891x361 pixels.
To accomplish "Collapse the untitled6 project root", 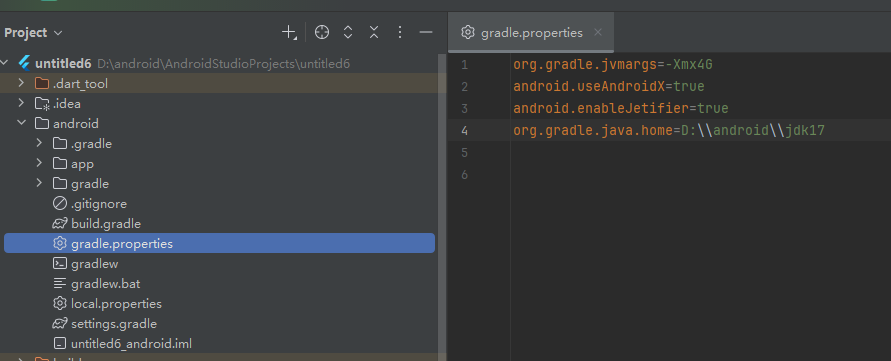I will tap(5, 63).
